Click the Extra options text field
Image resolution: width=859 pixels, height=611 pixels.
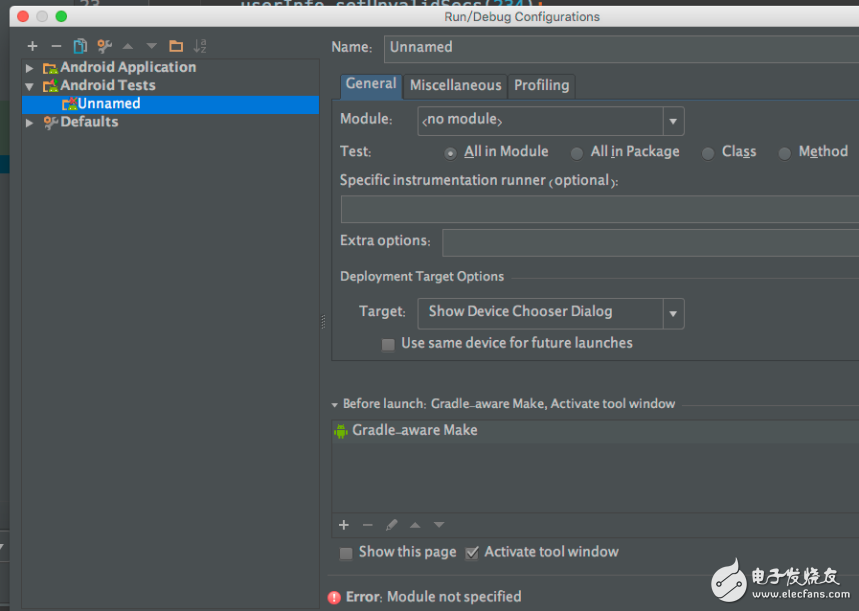click(x=650, y=242)
